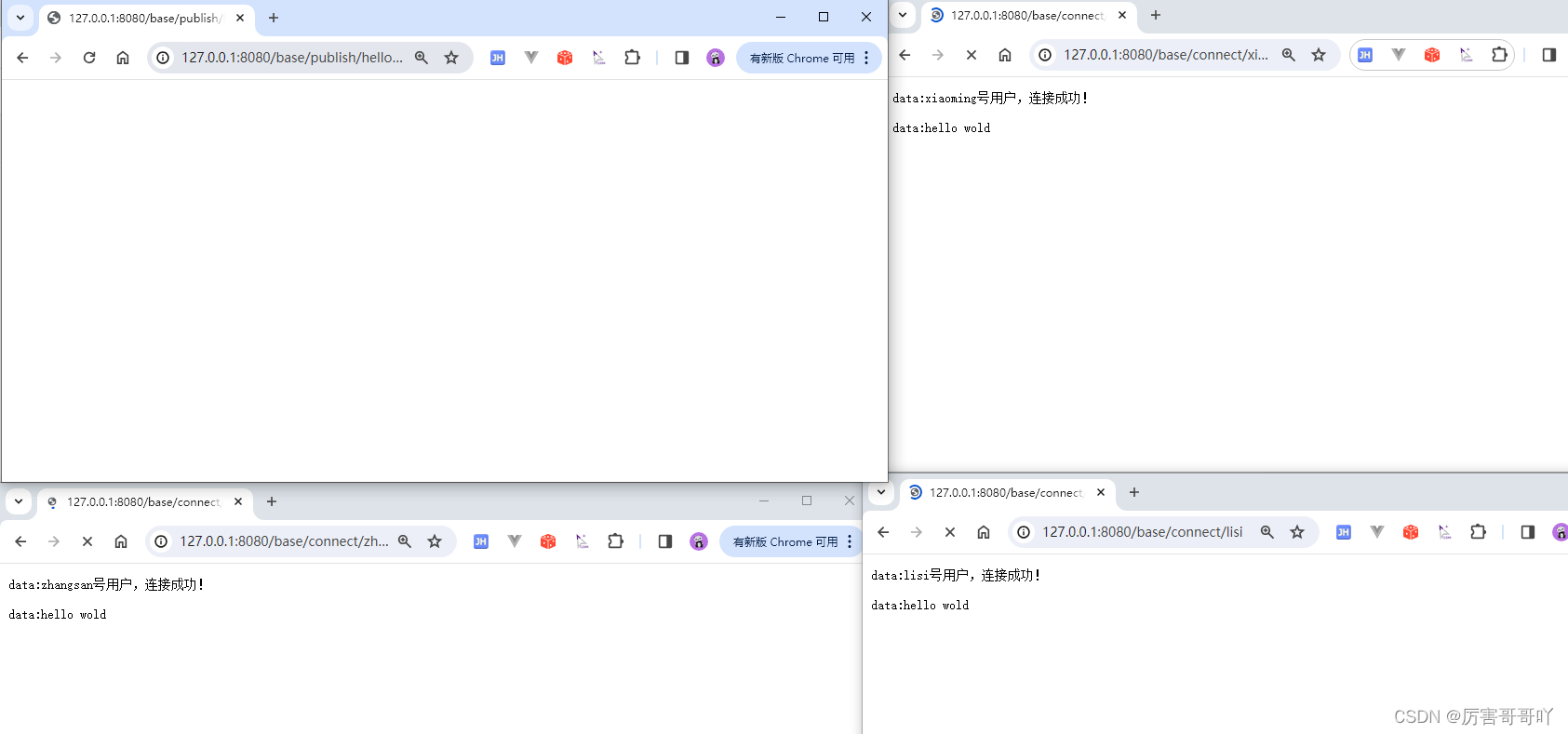Click text zhangsan号用户，连接成功！
The width and height of the screenshot is (1568, 734).
(x=122, y=584)
